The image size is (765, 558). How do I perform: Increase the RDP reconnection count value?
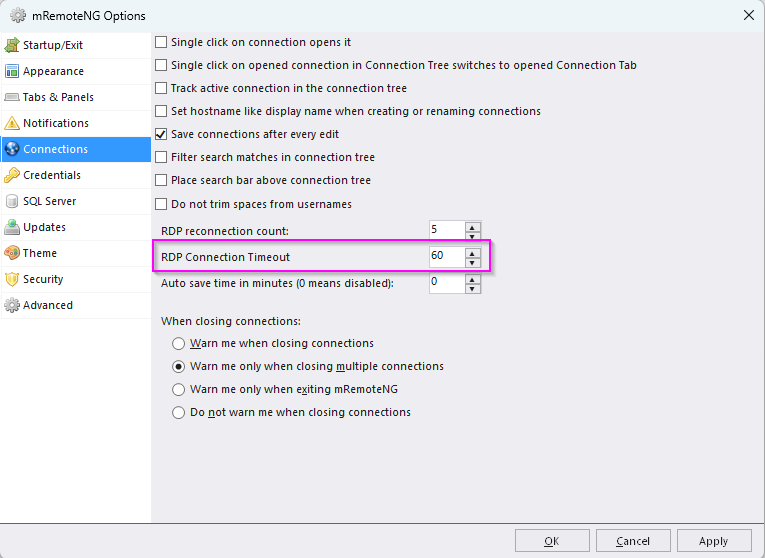(472, 226)
